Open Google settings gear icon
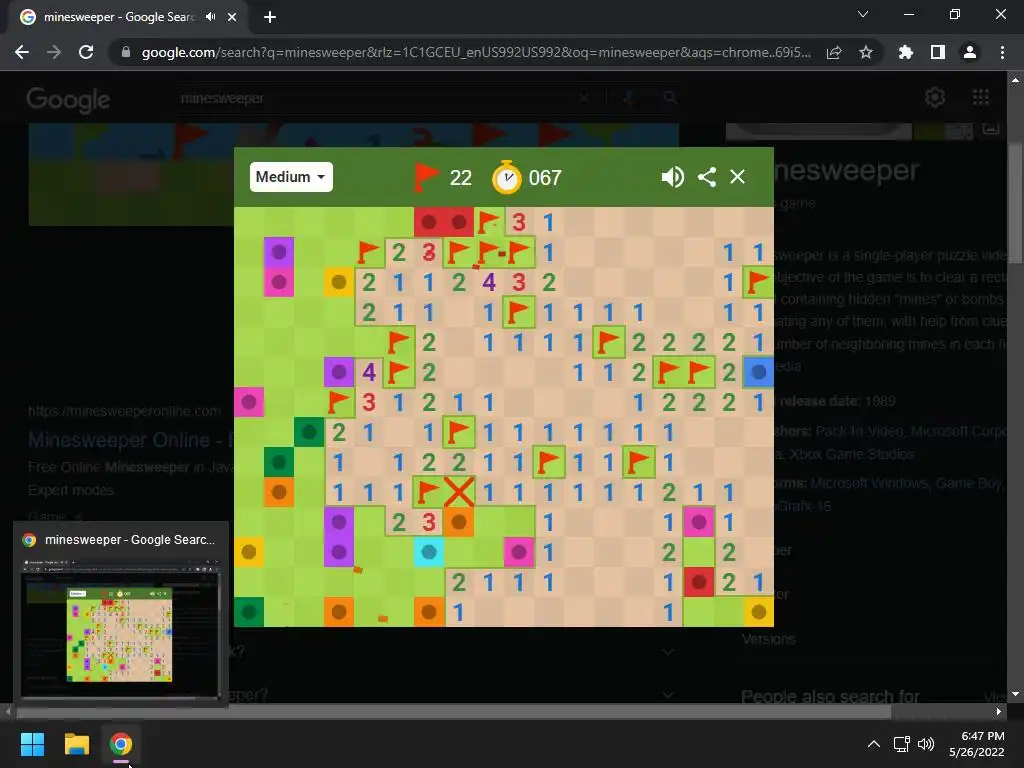 [x=935, y=97]
